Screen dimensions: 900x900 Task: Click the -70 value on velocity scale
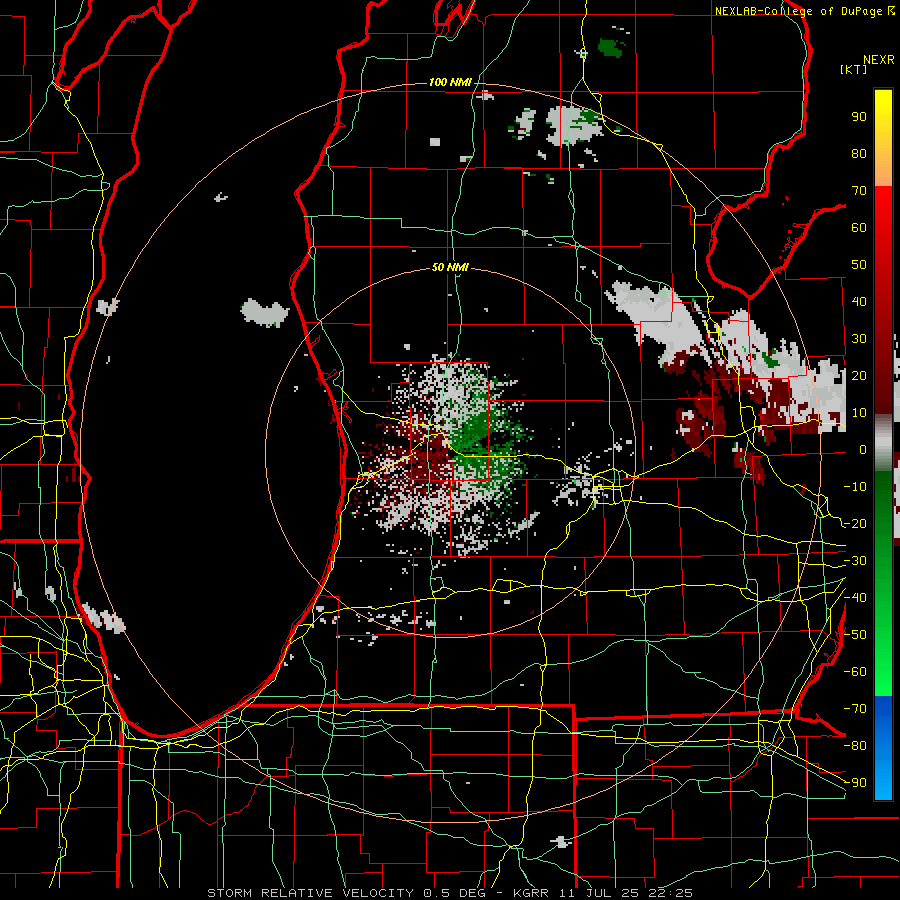pyautogui.click(x=855, y=709)
